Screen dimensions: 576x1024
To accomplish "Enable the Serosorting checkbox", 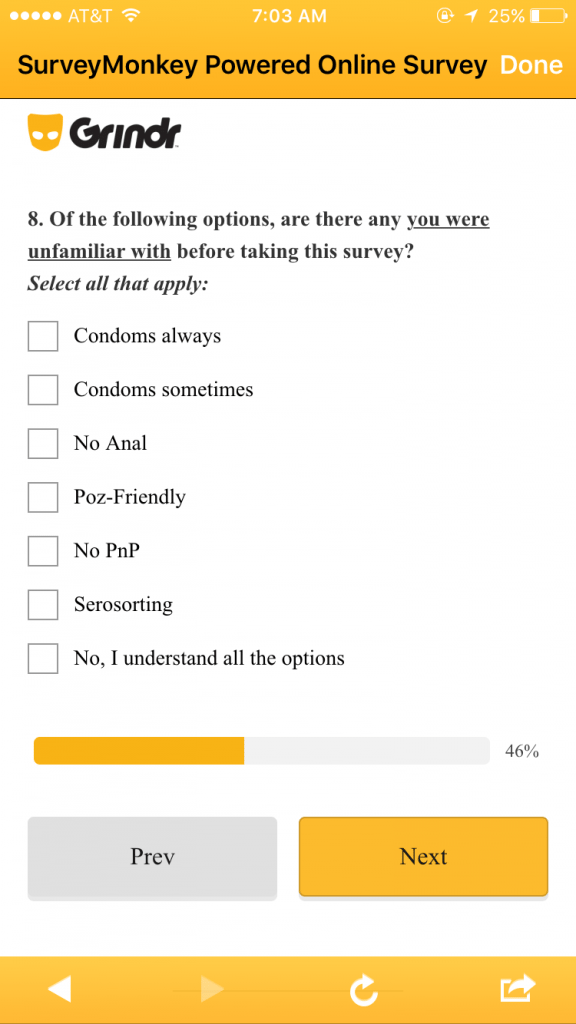I will pos(43,604).
